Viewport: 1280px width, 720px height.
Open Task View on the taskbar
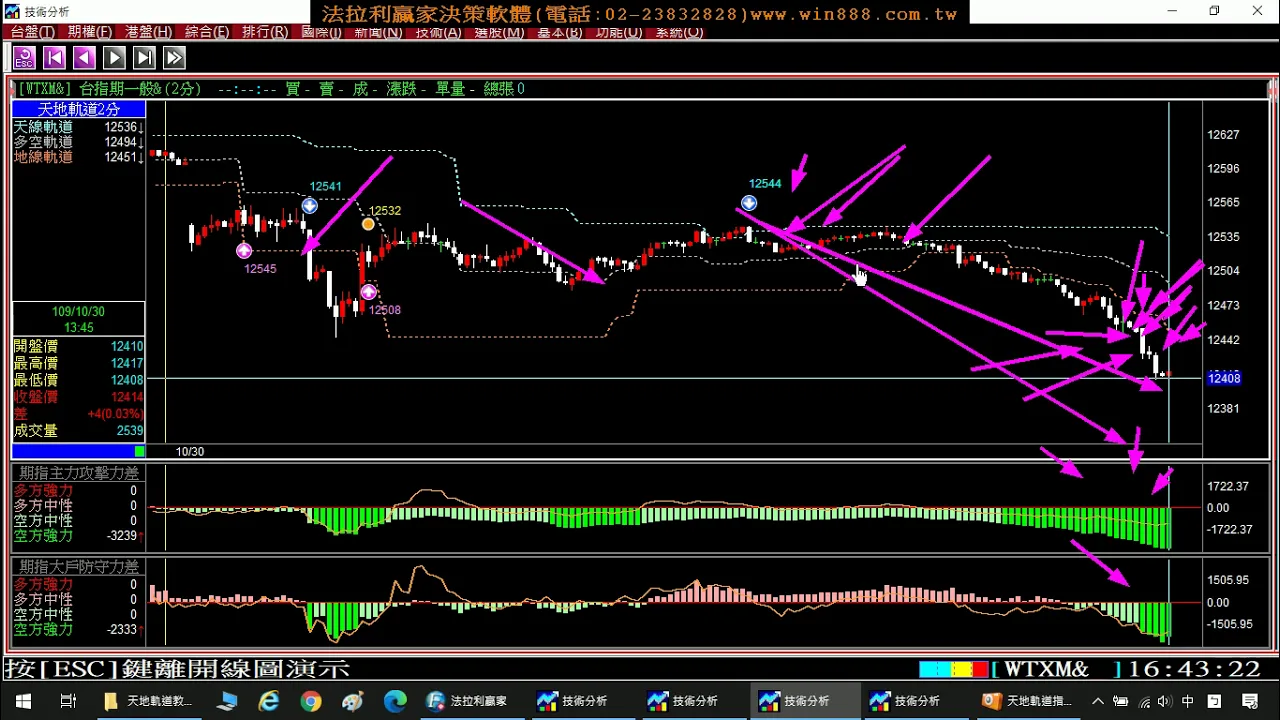click(68, 701)
